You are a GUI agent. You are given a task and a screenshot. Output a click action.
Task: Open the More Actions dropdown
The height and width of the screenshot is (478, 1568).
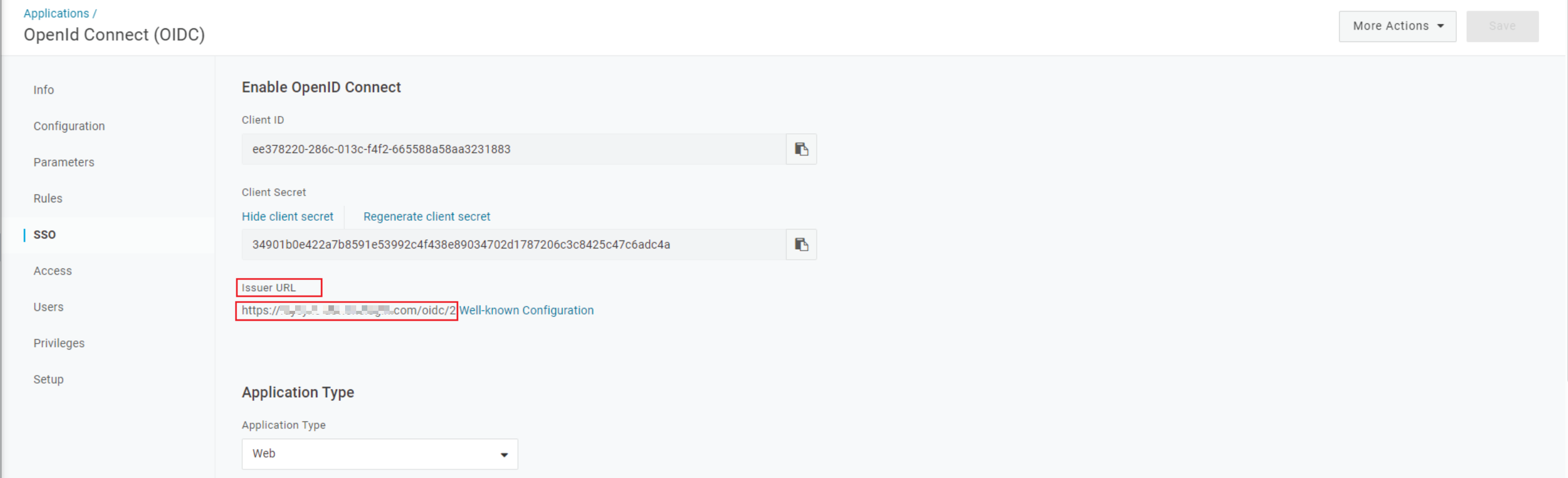pyautogui.click(x=1397, y=26)
